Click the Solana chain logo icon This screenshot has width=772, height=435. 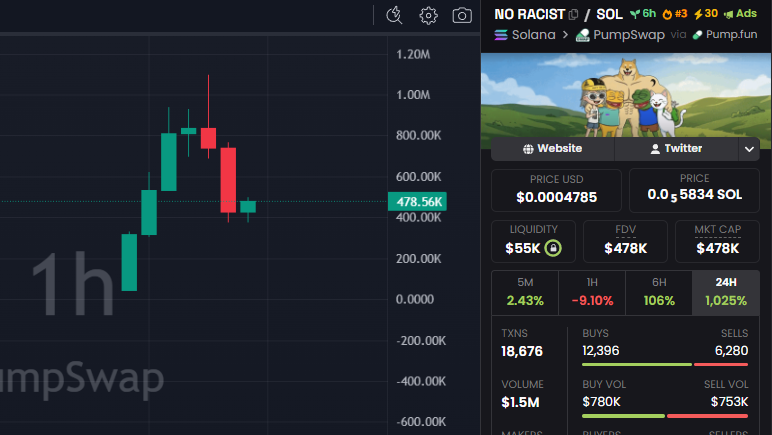(x=501, y=35)
